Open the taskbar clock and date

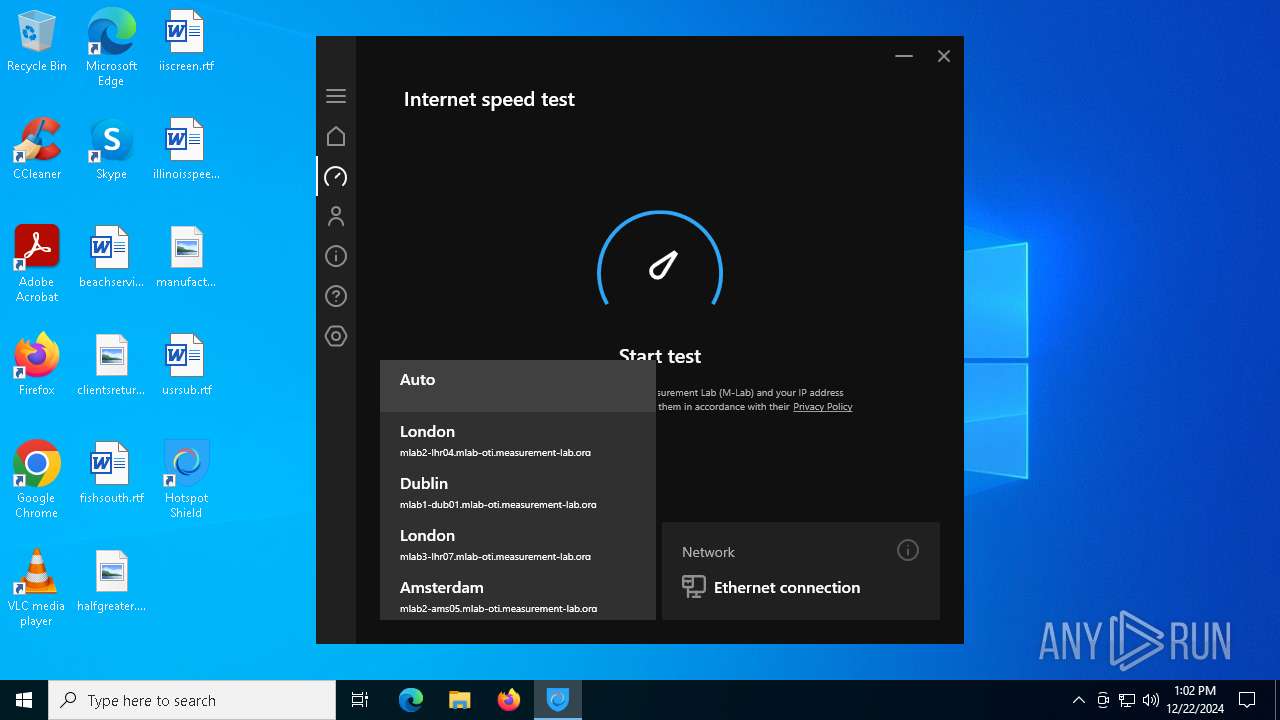pos(1196,700)
